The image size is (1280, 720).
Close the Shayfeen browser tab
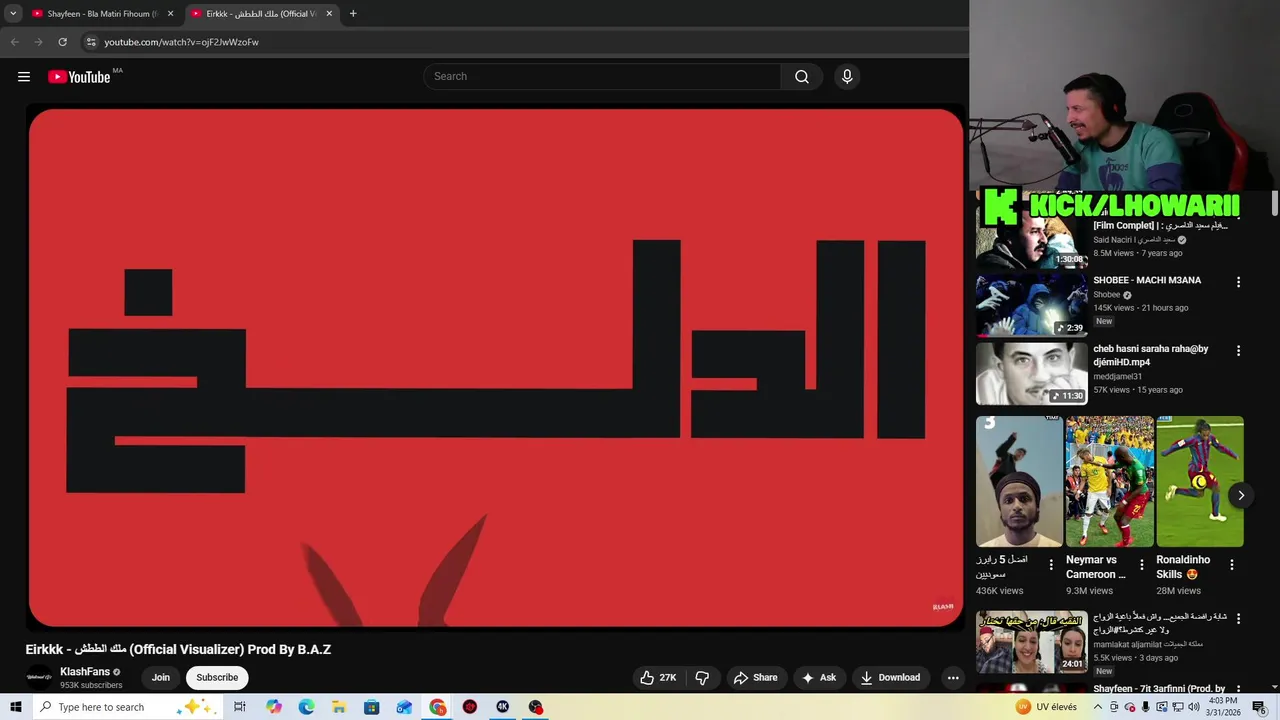point(170,14)
